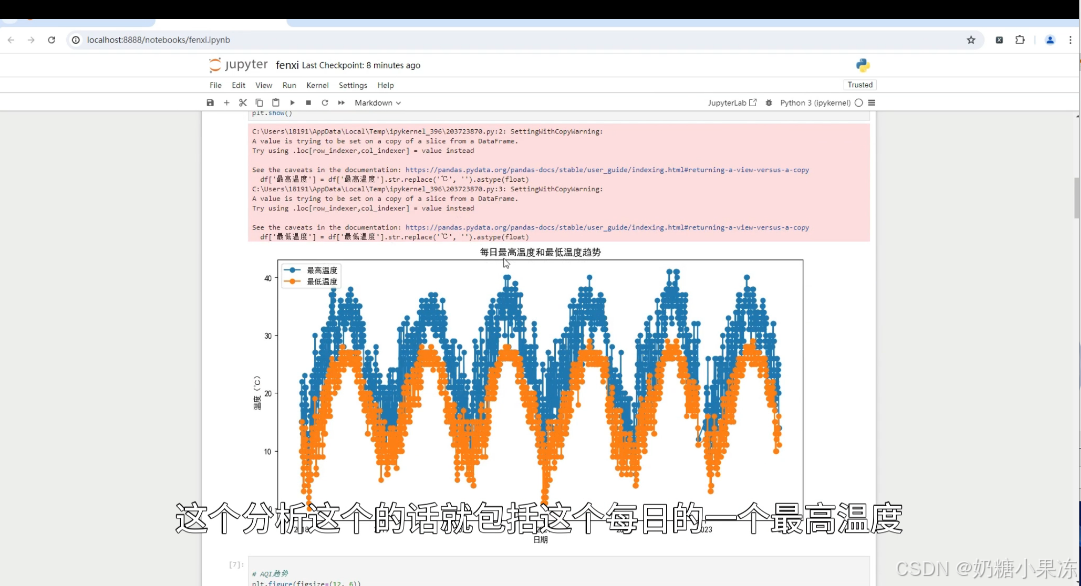Open first pandas documentation link in warning
Image resolution: width=1081 pixels, height=586 pixels.
607,170
